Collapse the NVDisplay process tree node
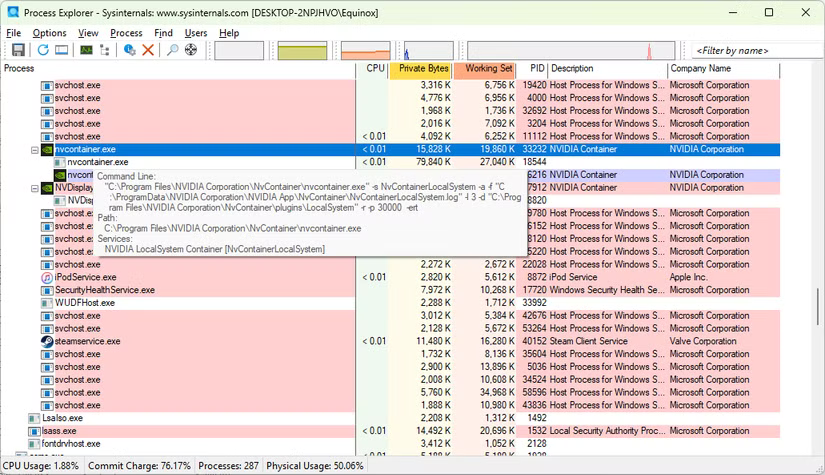Viewport: 825px width, 475px height. click(34, 187)
